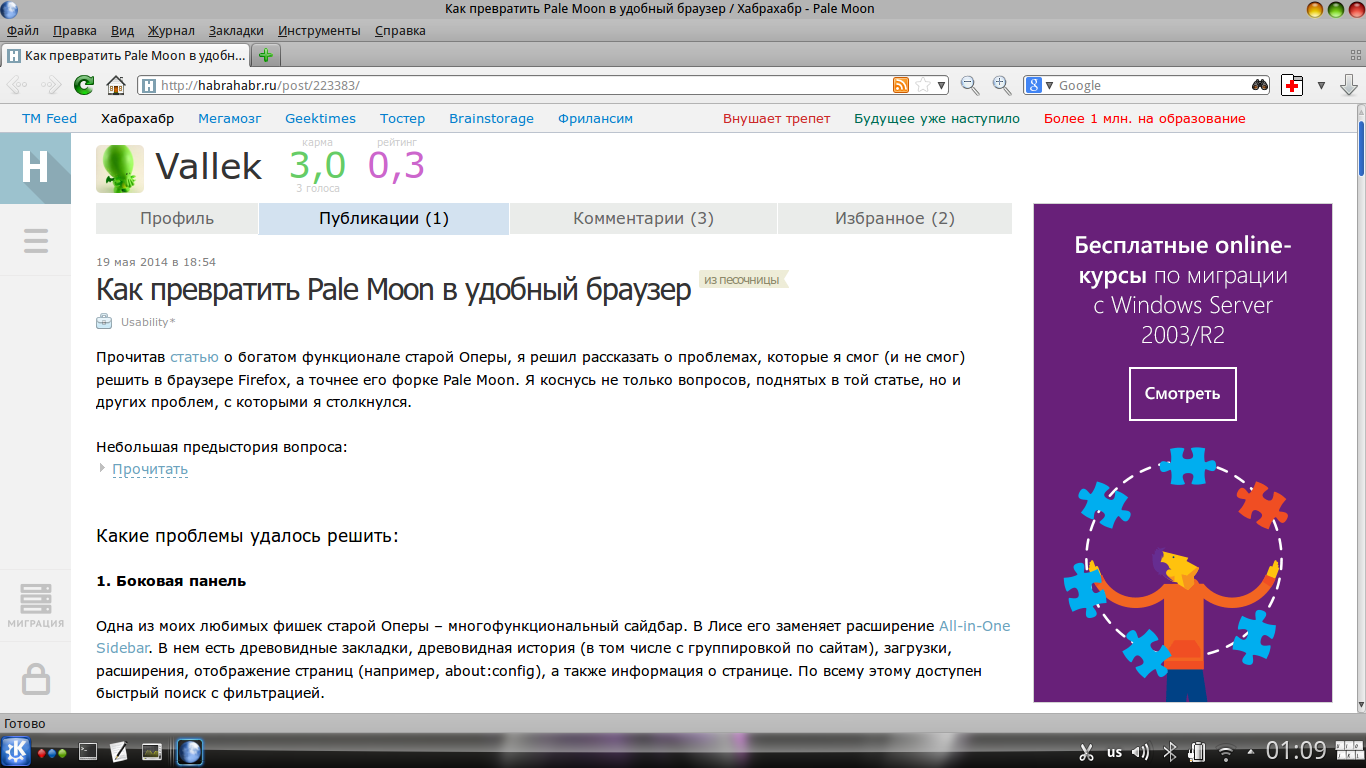Open new tab with green plus button
Image resolution: width=1366 pixels, height=768 pixels.
[x=265, y=55]
